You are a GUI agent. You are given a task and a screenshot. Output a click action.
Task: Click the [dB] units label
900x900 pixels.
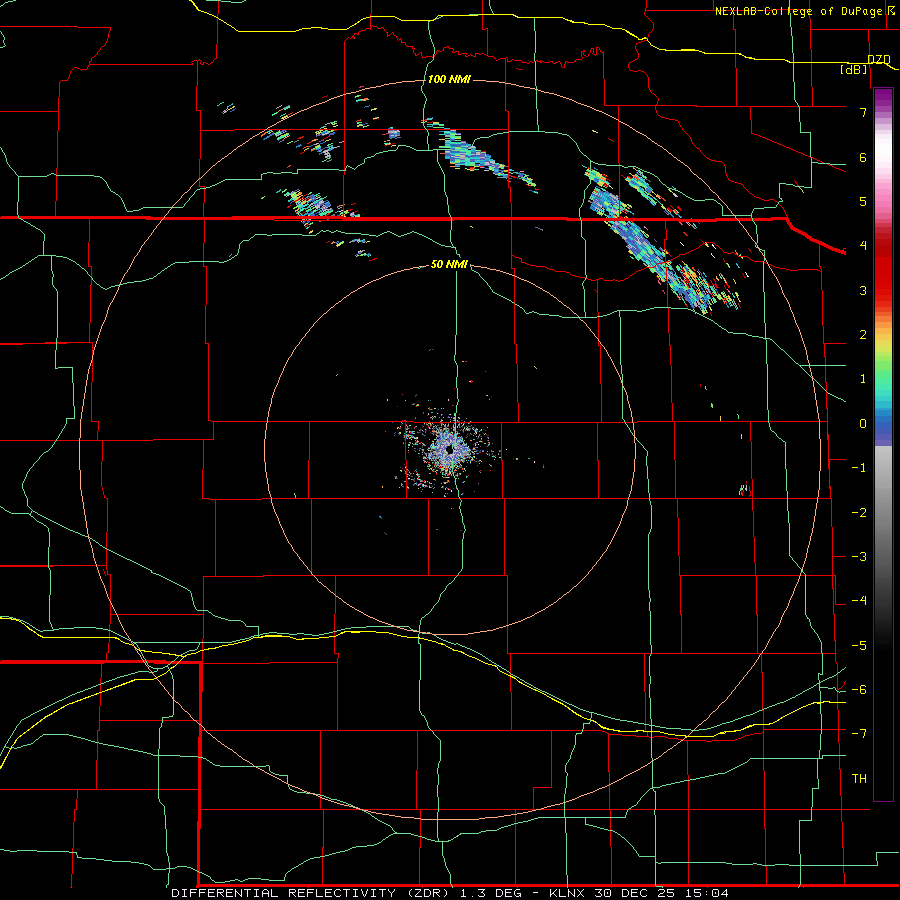(x=854, y=69)
